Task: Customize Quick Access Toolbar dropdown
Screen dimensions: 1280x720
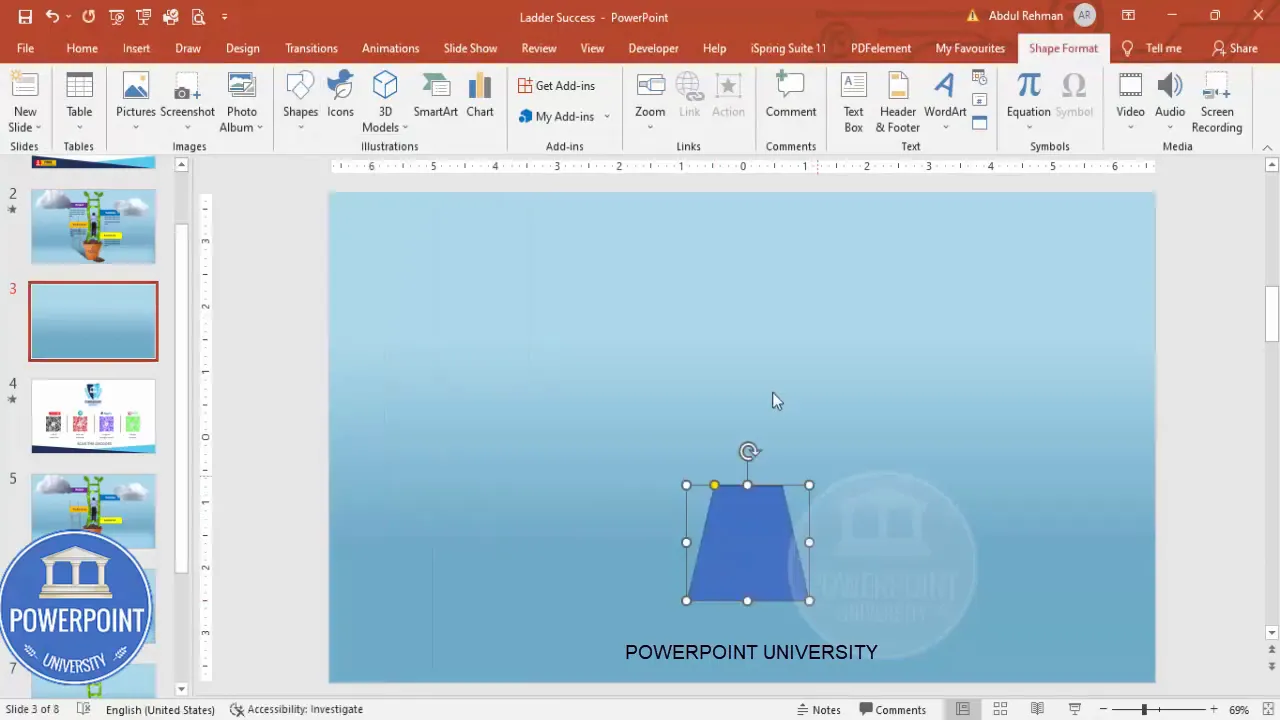Action: point(224,17)
